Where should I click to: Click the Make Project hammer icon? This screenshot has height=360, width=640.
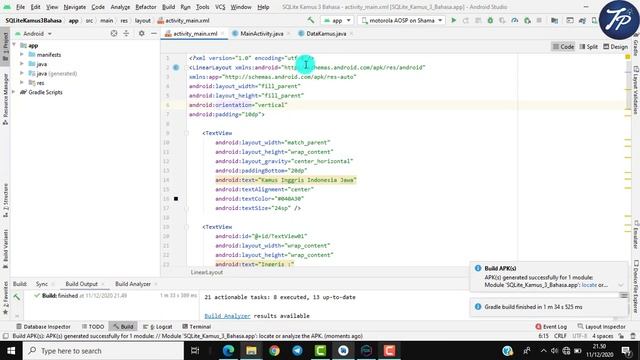(311, 20)
